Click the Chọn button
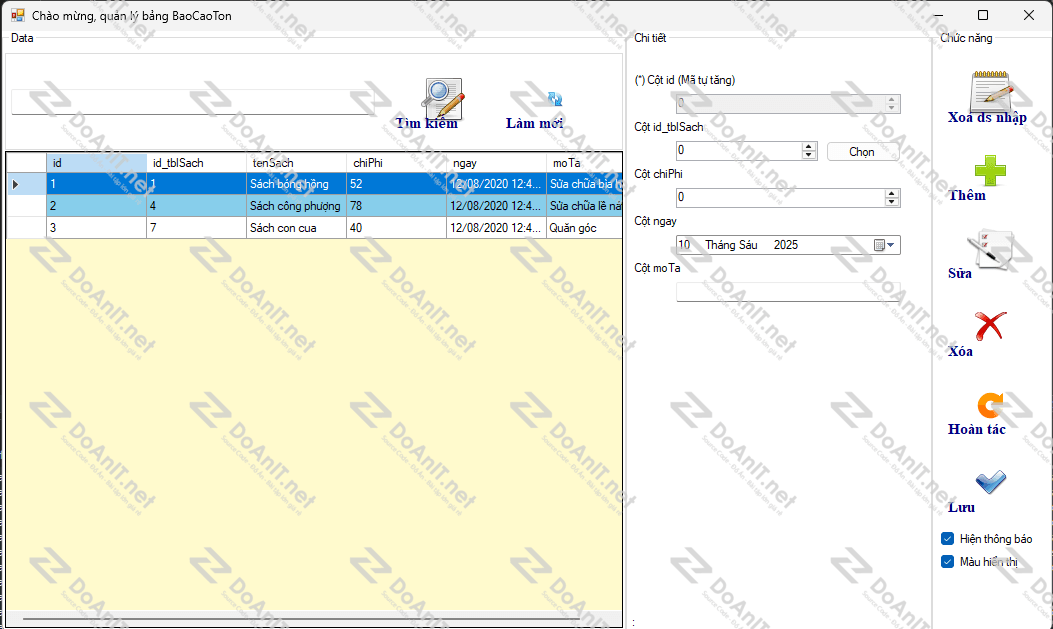The image size is (1053, 629). tap(862, 152)
